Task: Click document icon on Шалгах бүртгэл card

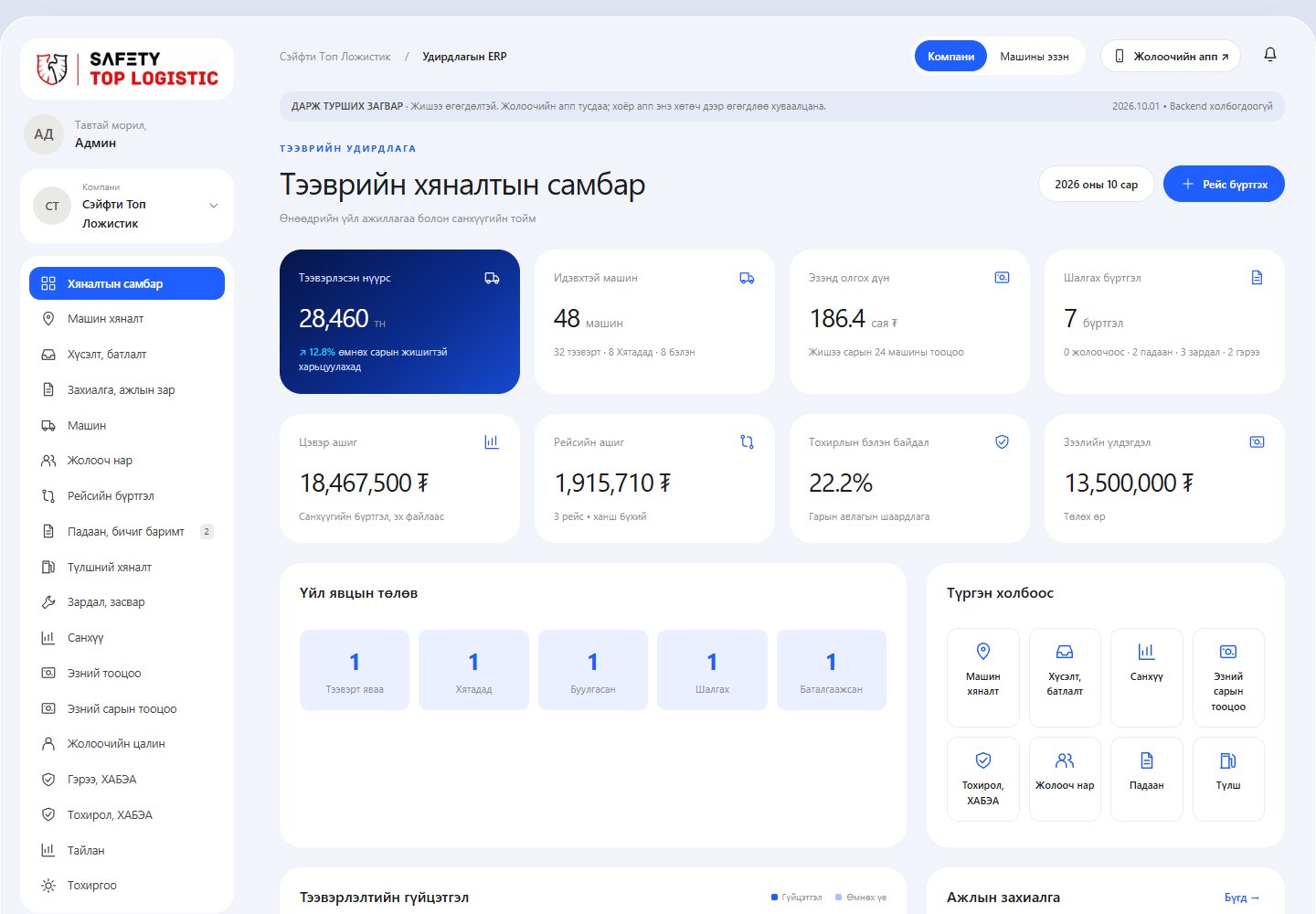Action: 1257,278
